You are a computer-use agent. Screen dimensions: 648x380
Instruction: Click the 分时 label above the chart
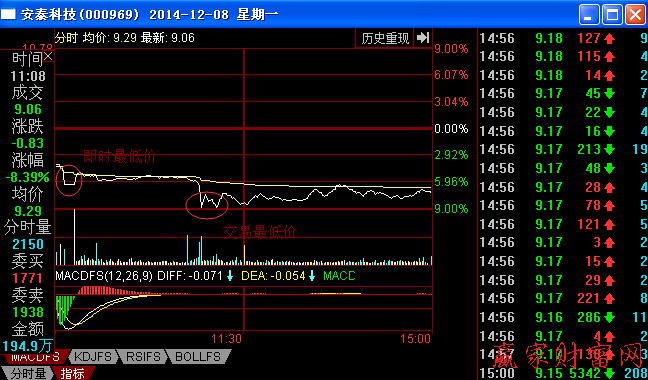pos(67,38)
